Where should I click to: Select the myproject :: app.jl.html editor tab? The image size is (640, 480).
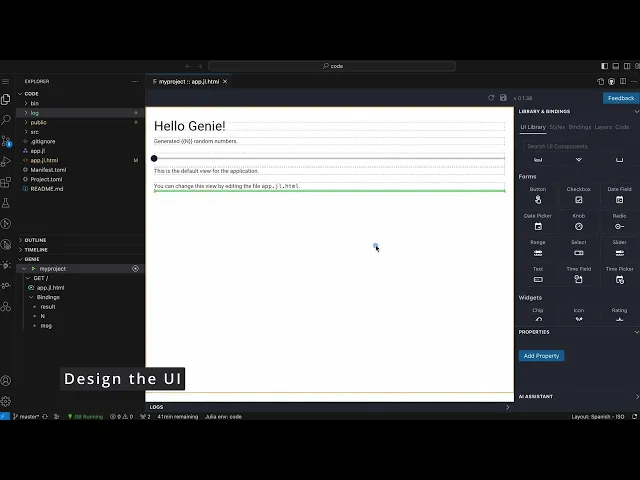pos(189,82)
